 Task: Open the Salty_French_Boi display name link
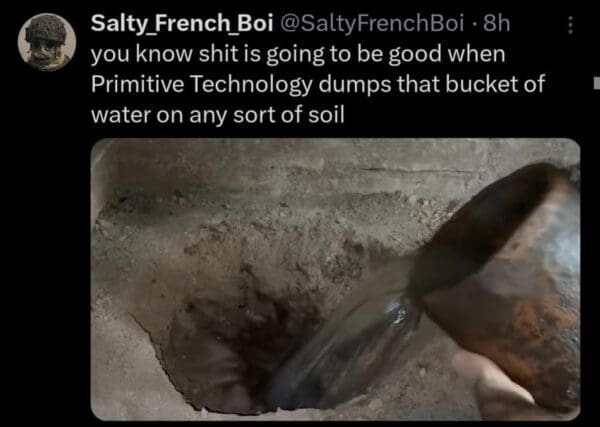[x=182, y=24]
